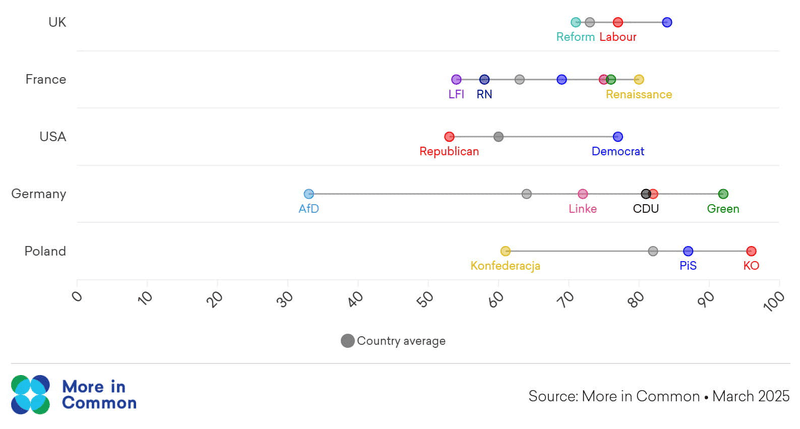Select the RN dark blue dot for France

coord(484,80)
